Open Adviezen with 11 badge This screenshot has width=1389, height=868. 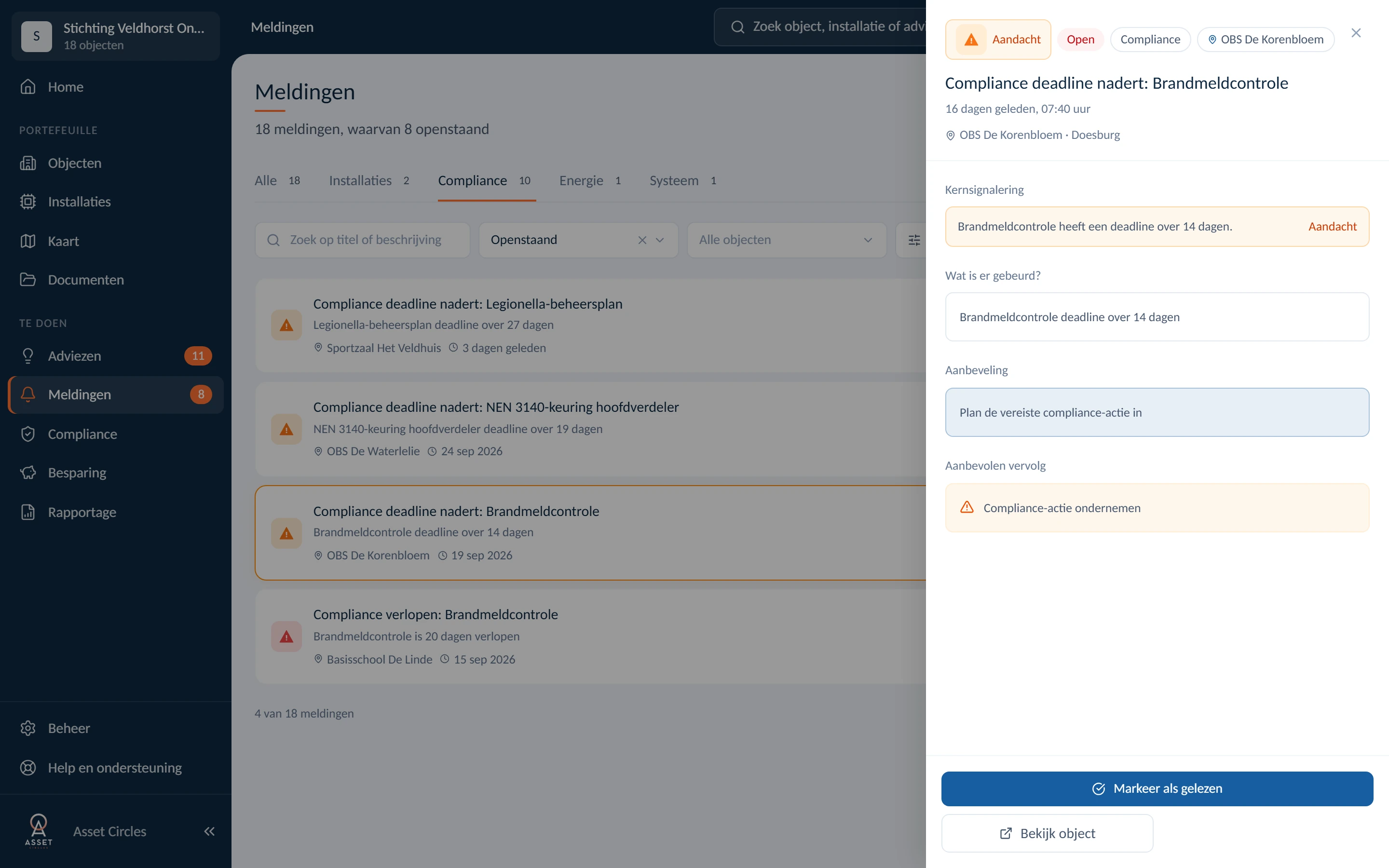(x=115, y=356)
